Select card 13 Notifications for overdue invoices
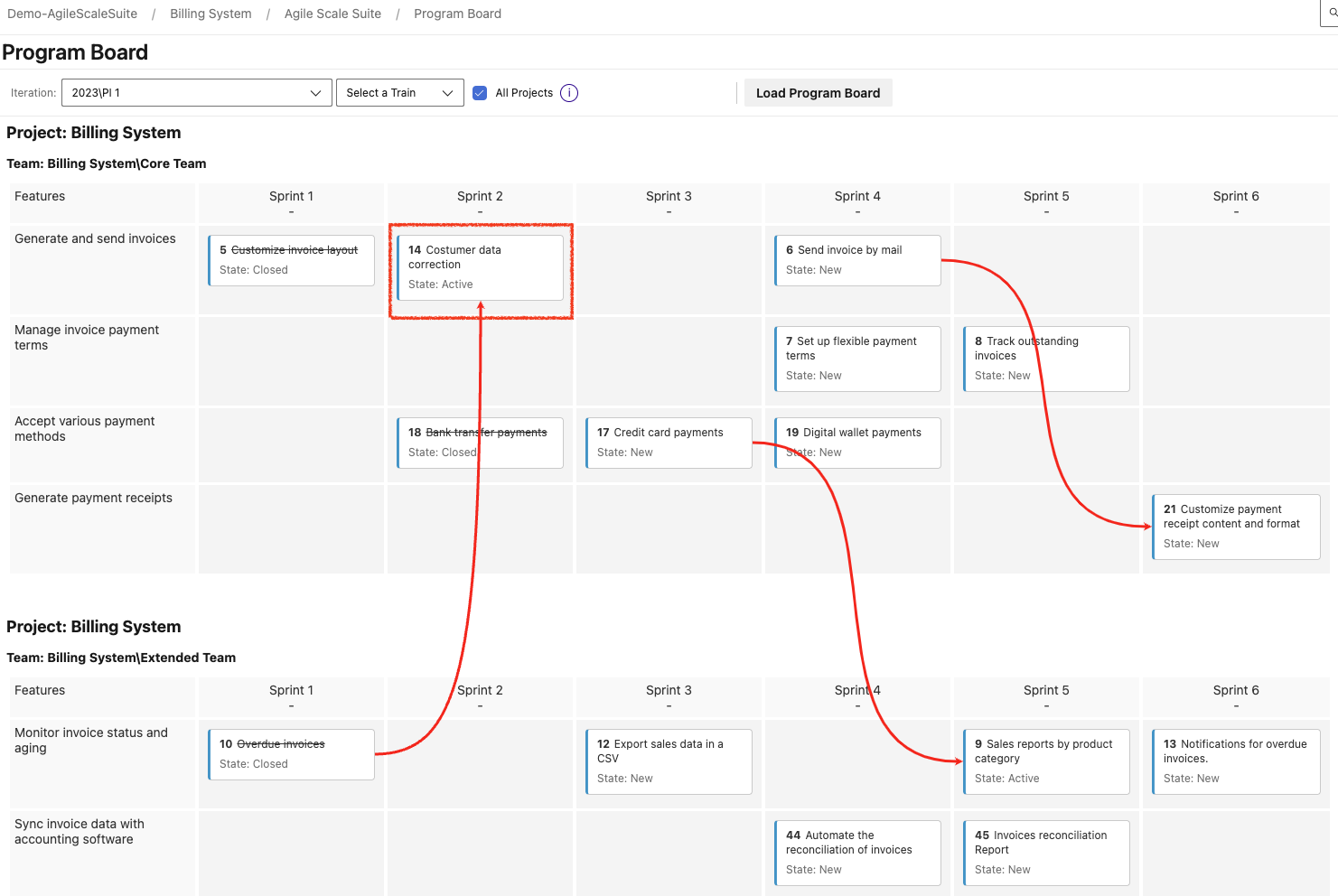1338x896 pixels. tap(1235, 761)
